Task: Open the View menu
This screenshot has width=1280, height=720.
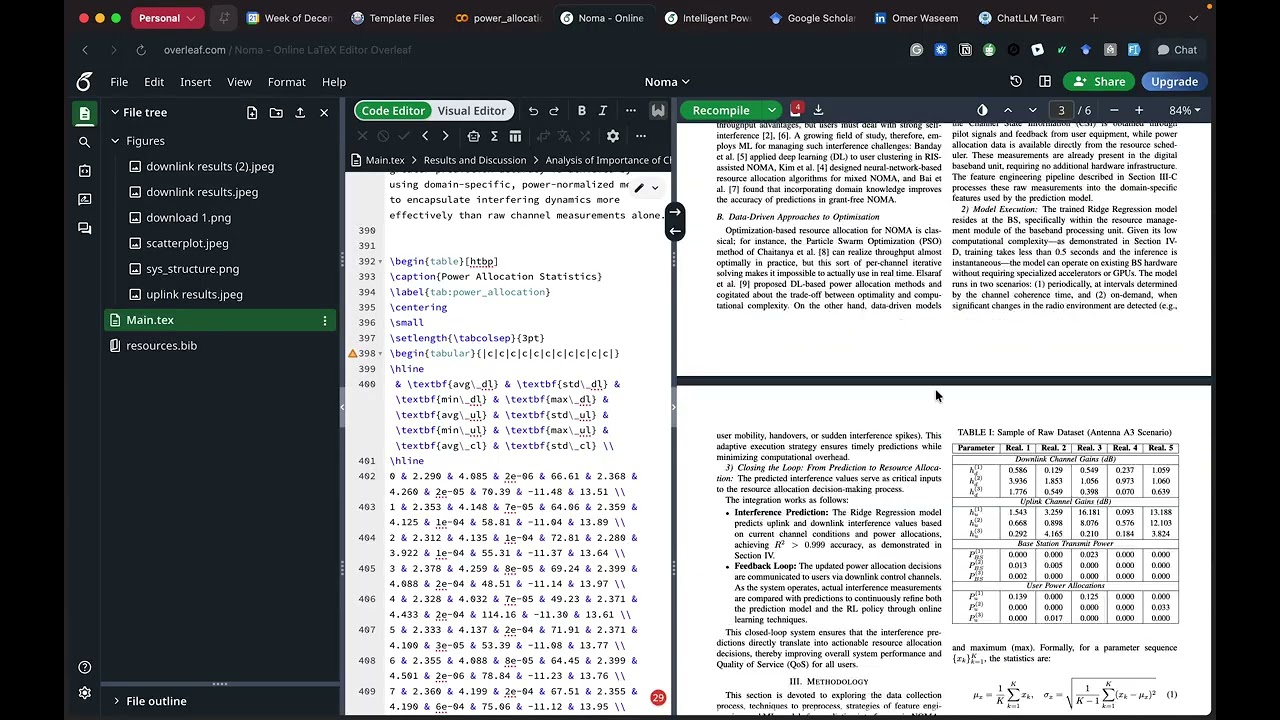Action: [239, 82]
